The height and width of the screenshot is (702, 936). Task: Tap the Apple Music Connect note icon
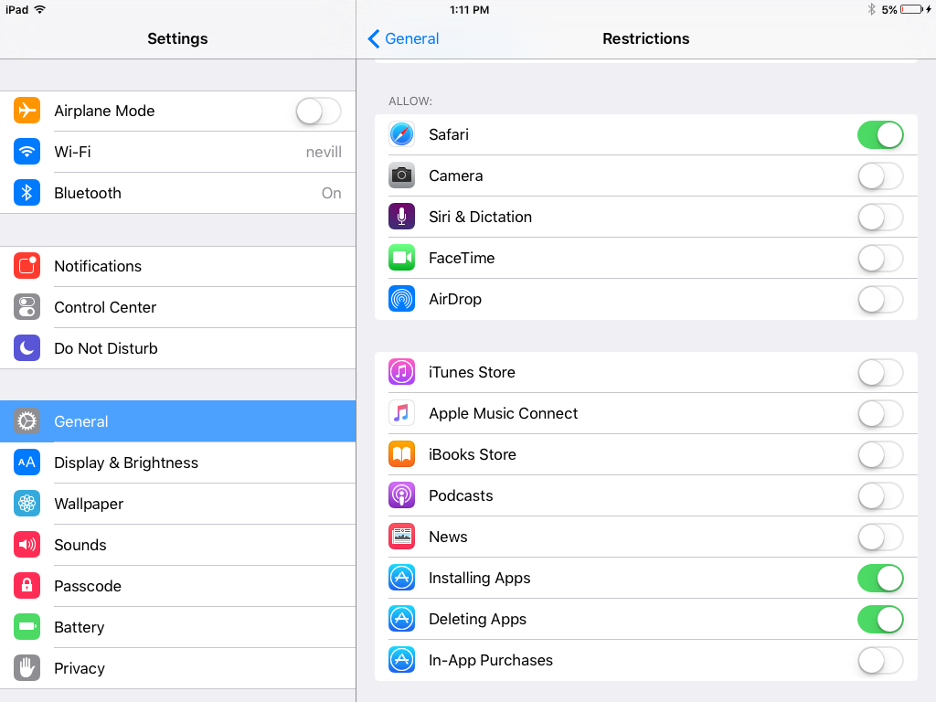point(402,413)
